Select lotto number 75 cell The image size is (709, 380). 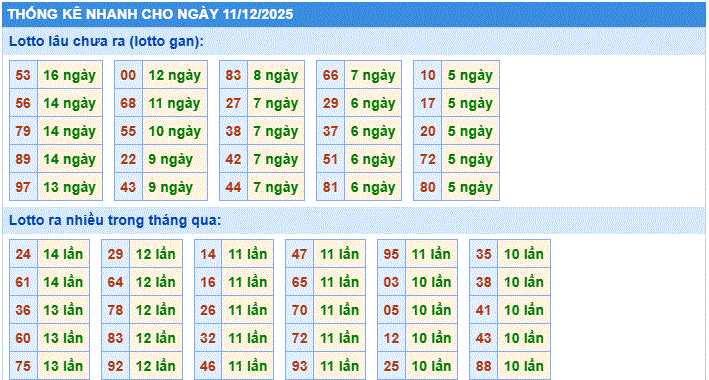23,366
